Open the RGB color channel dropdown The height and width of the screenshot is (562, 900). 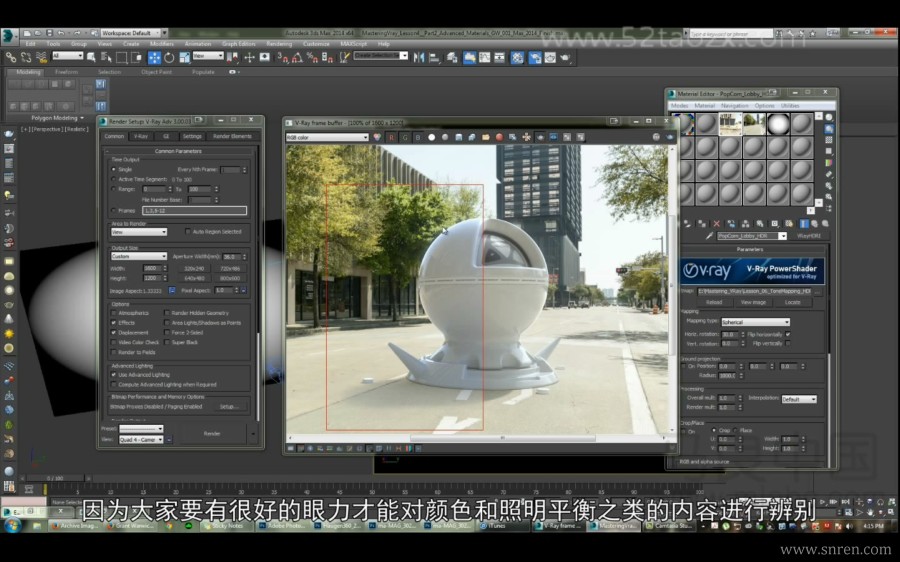(327, 137)
